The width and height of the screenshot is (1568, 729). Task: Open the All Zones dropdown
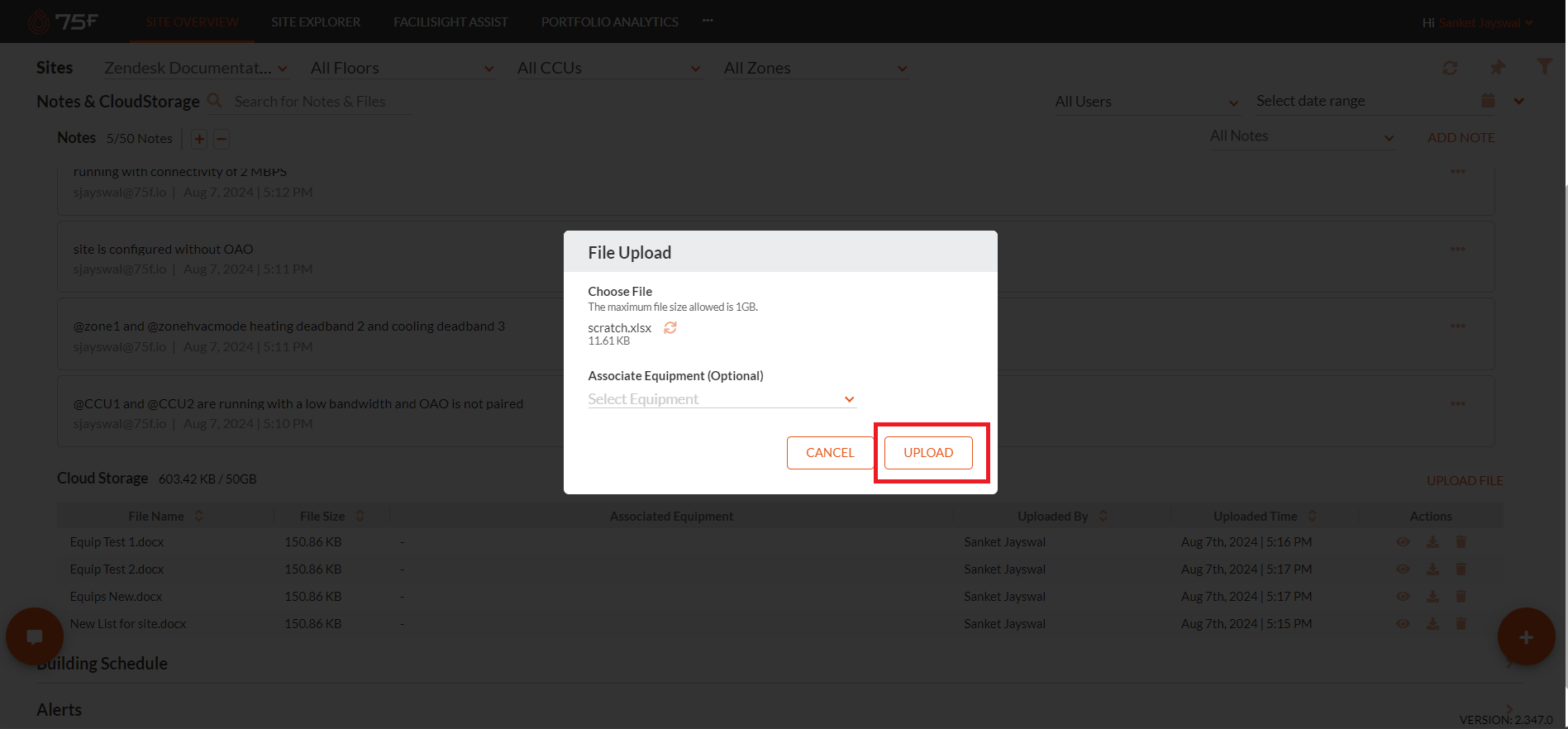(816, 69)
